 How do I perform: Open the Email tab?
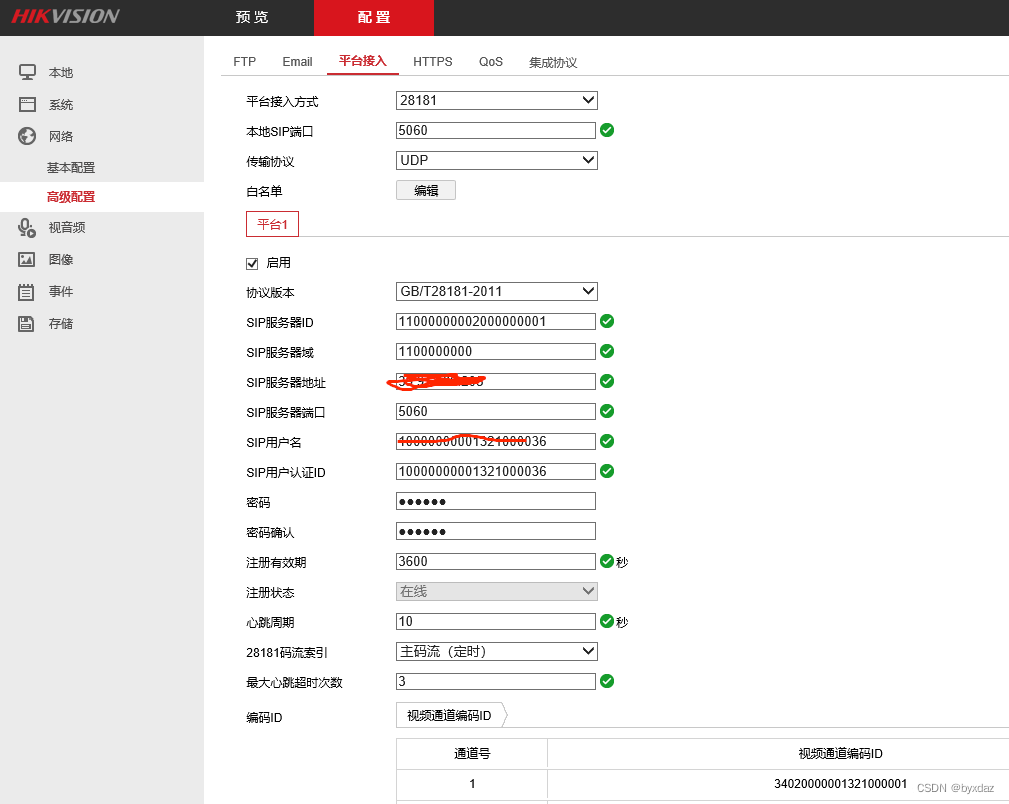pos(297,62)
